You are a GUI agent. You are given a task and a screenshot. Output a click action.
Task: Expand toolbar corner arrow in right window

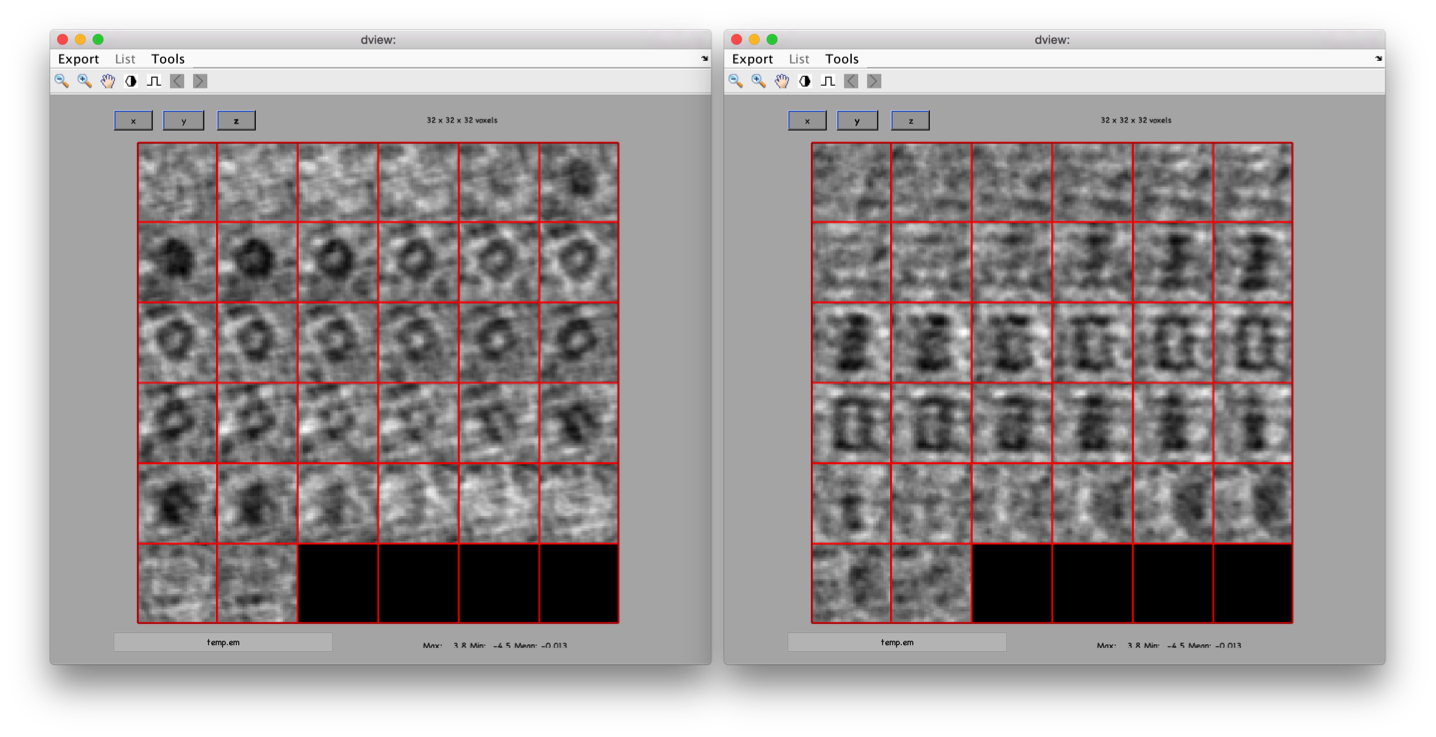point(1378,59)
